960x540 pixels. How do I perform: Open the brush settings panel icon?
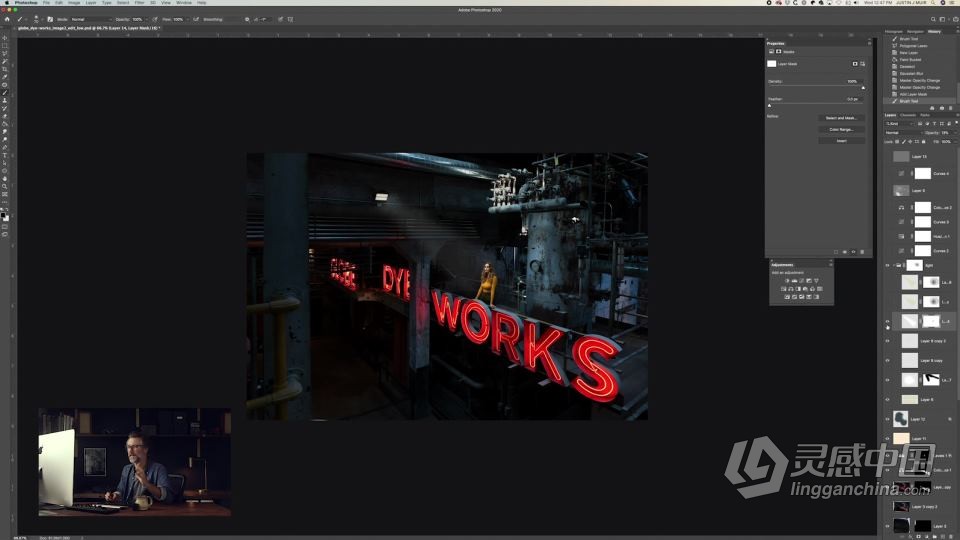(x=50, y=19)
